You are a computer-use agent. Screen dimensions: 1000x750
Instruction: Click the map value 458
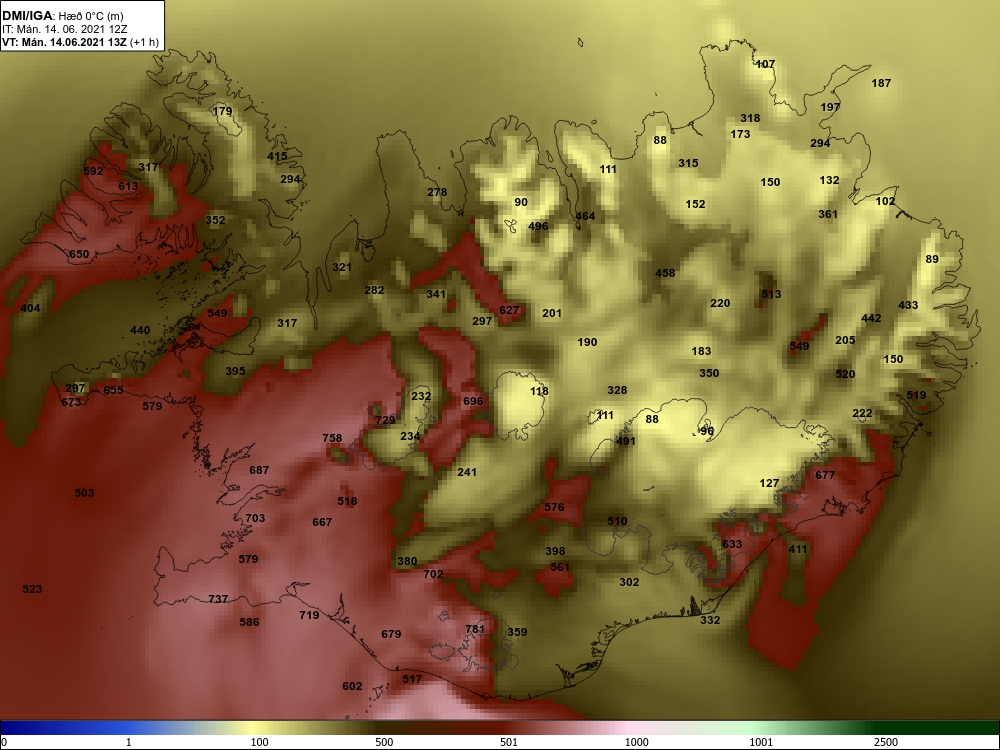pos(665,273)
